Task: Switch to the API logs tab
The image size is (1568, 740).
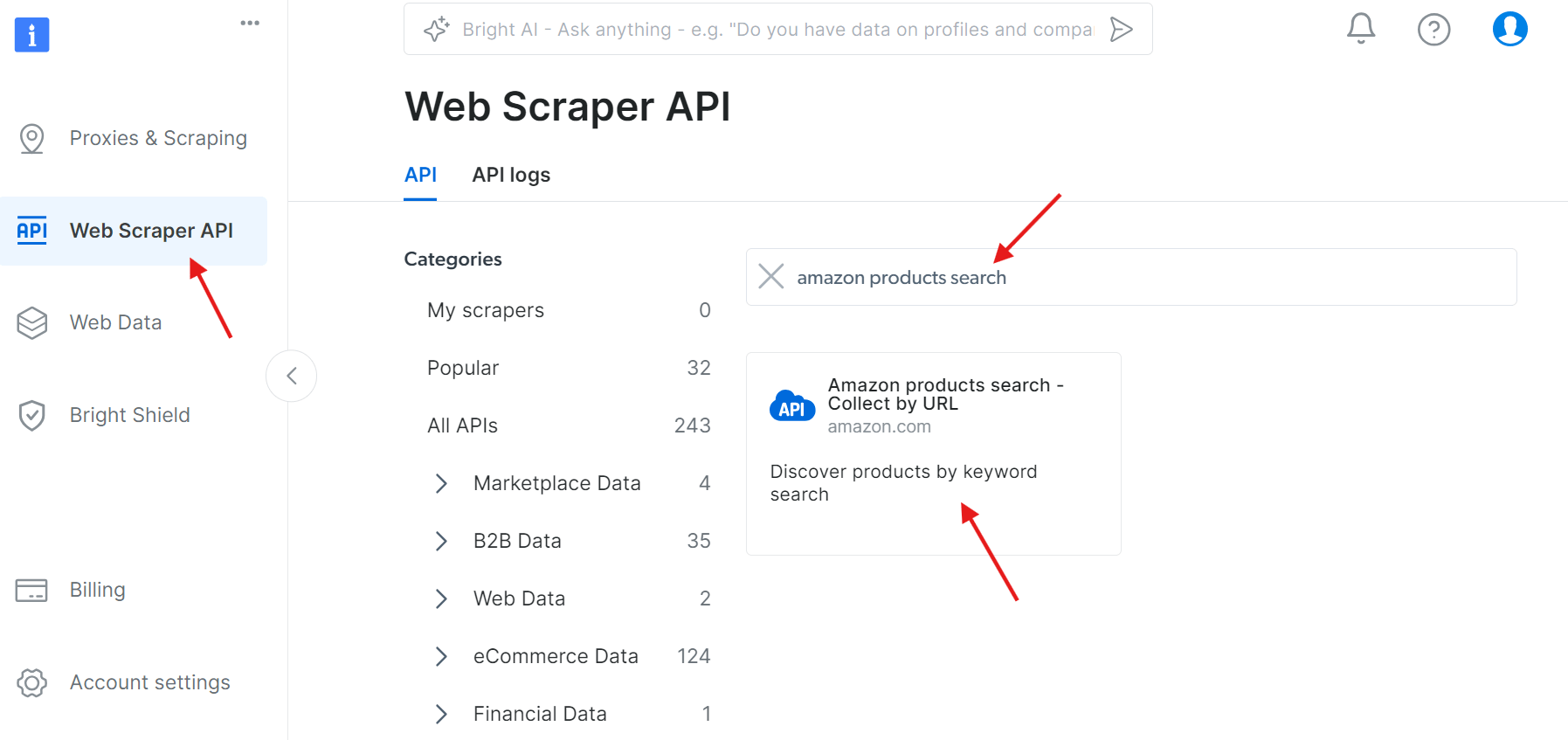Action: (511, 175)
